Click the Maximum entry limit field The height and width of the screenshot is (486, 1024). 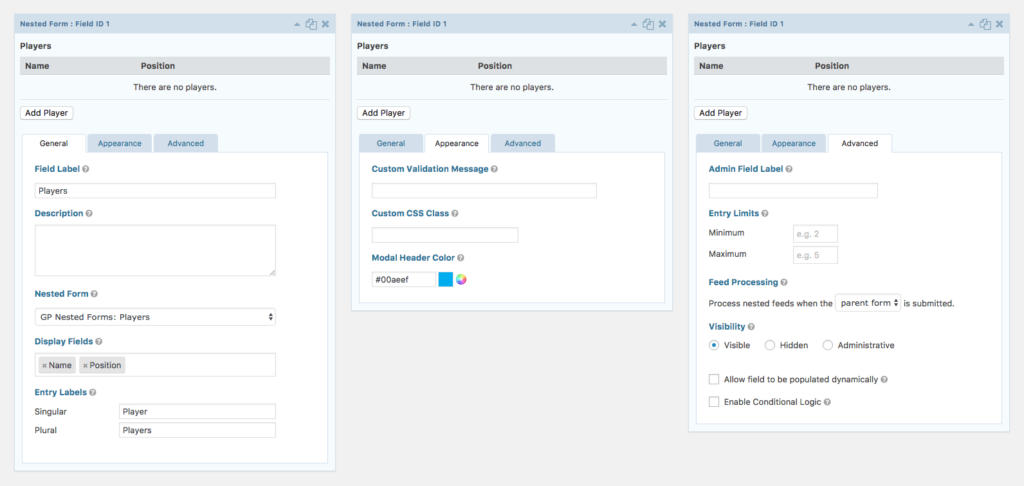click(x=815, y=255)
